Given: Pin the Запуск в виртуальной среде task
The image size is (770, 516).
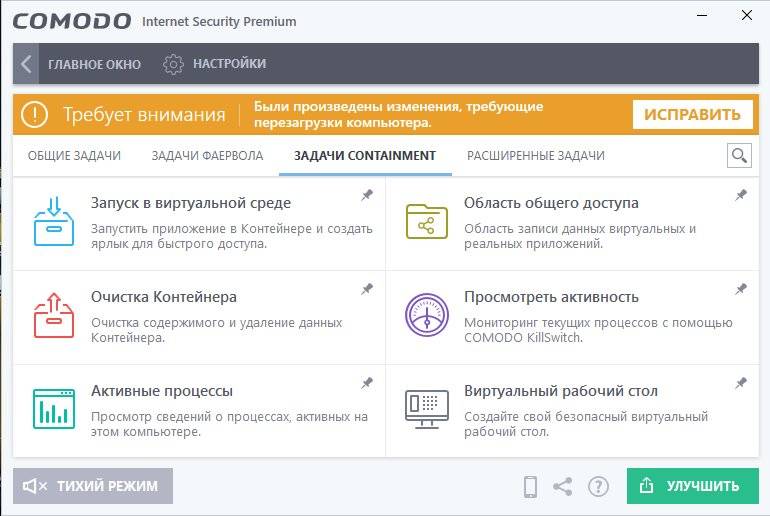Looking at the screenshot, I should coord(367,195).
